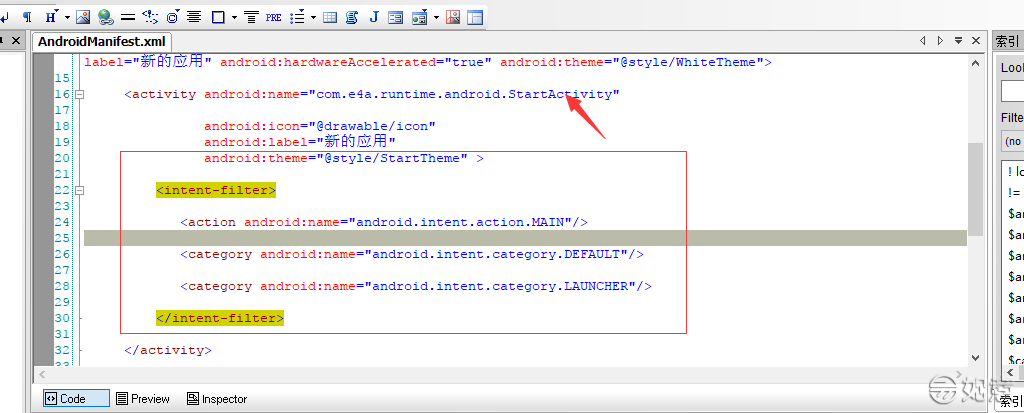The width and height of the screenshot is (1024, 413).
Task: Click the center align text icon
Action: click(194, 17)
